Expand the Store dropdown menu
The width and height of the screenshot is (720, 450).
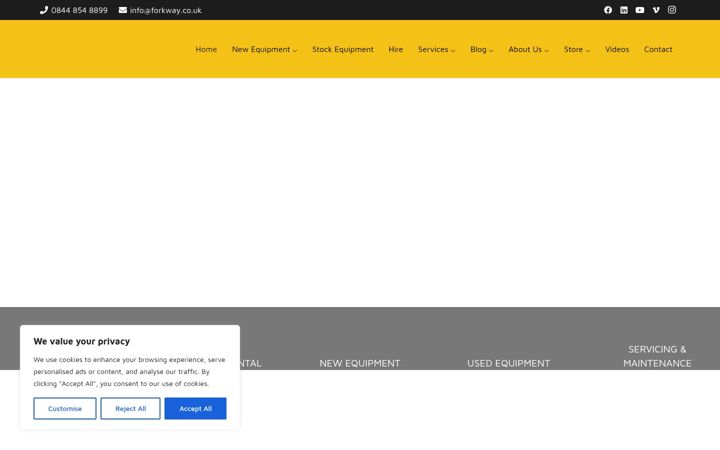coord(577,49)
